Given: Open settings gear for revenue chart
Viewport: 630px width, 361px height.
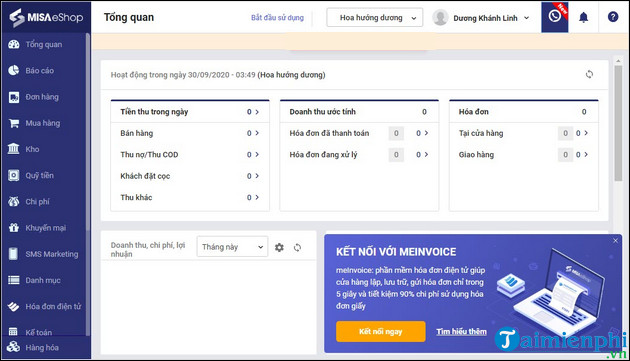Looking at the screenshot, I should [x=279, y=248].
